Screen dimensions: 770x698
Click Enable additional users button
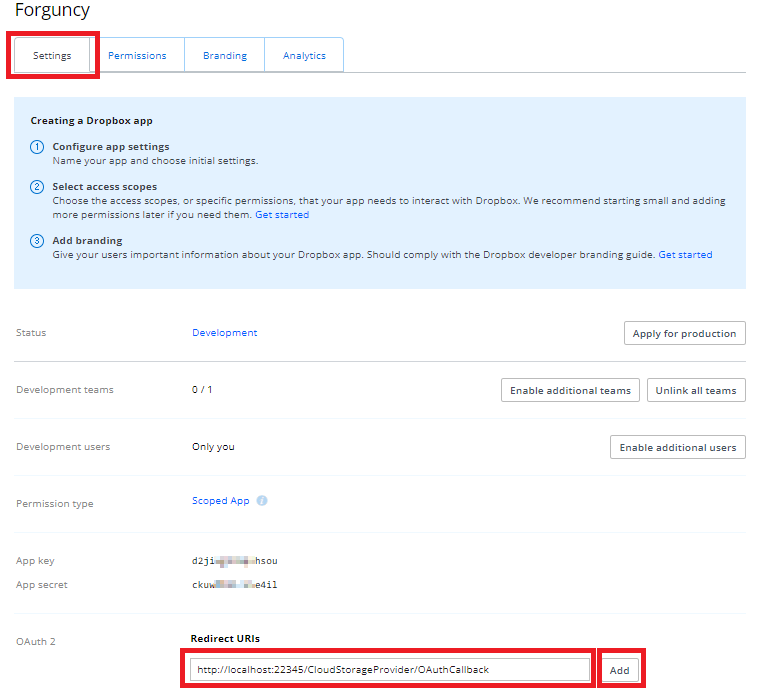pyautogui.click(x=678, y=447)
